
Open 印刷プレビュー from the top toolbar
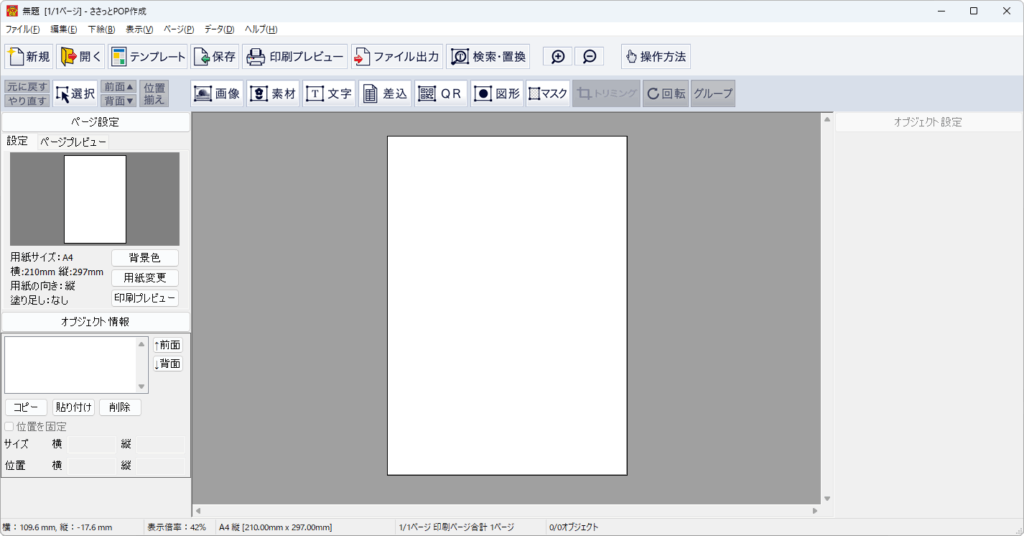coord(295,56)
